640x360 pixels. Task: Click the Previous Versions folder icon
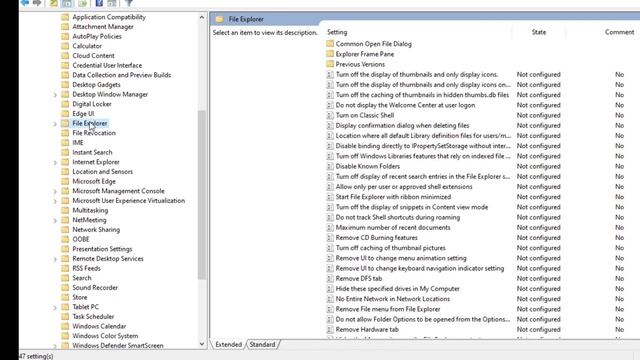330,64
